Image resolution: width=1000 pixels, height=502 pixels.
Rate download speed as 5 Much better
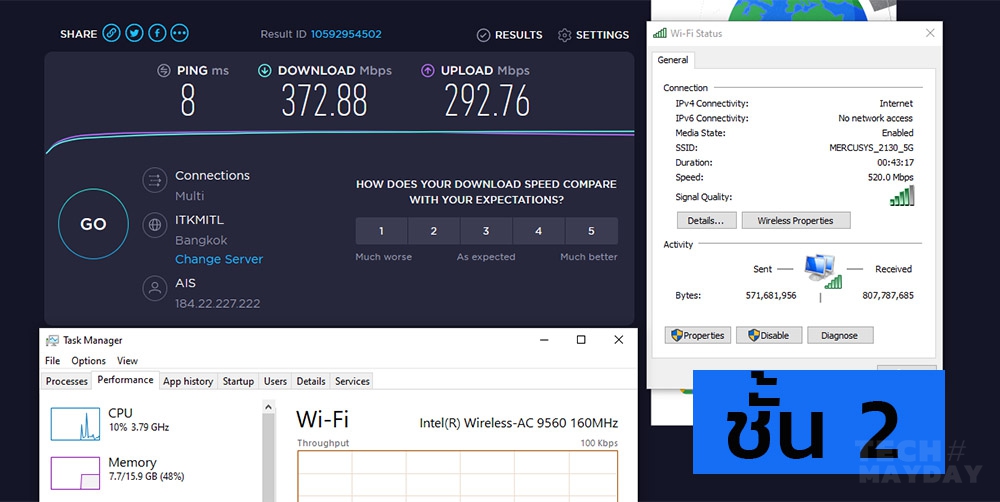591,231
